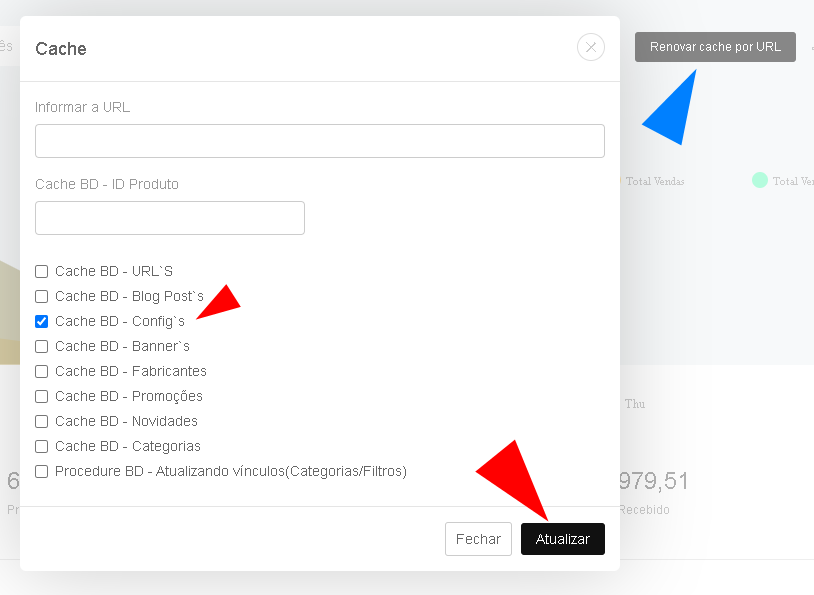Select the Cache BD - Fabricantes checkbox
The width and height of the screenshot is (814, 595).
(x=42, y=372)
